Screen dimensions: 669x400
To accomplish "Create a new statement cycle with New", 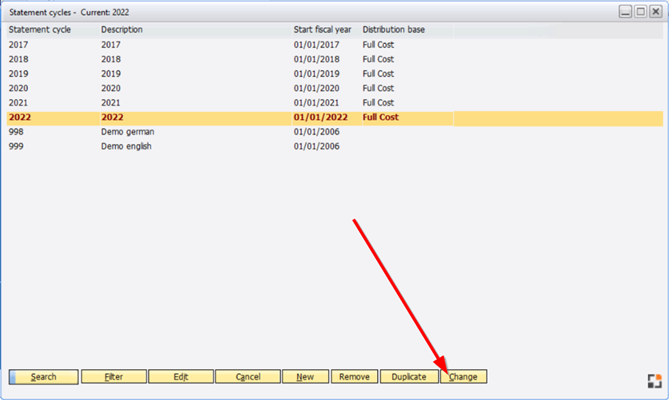I will 305,377.
